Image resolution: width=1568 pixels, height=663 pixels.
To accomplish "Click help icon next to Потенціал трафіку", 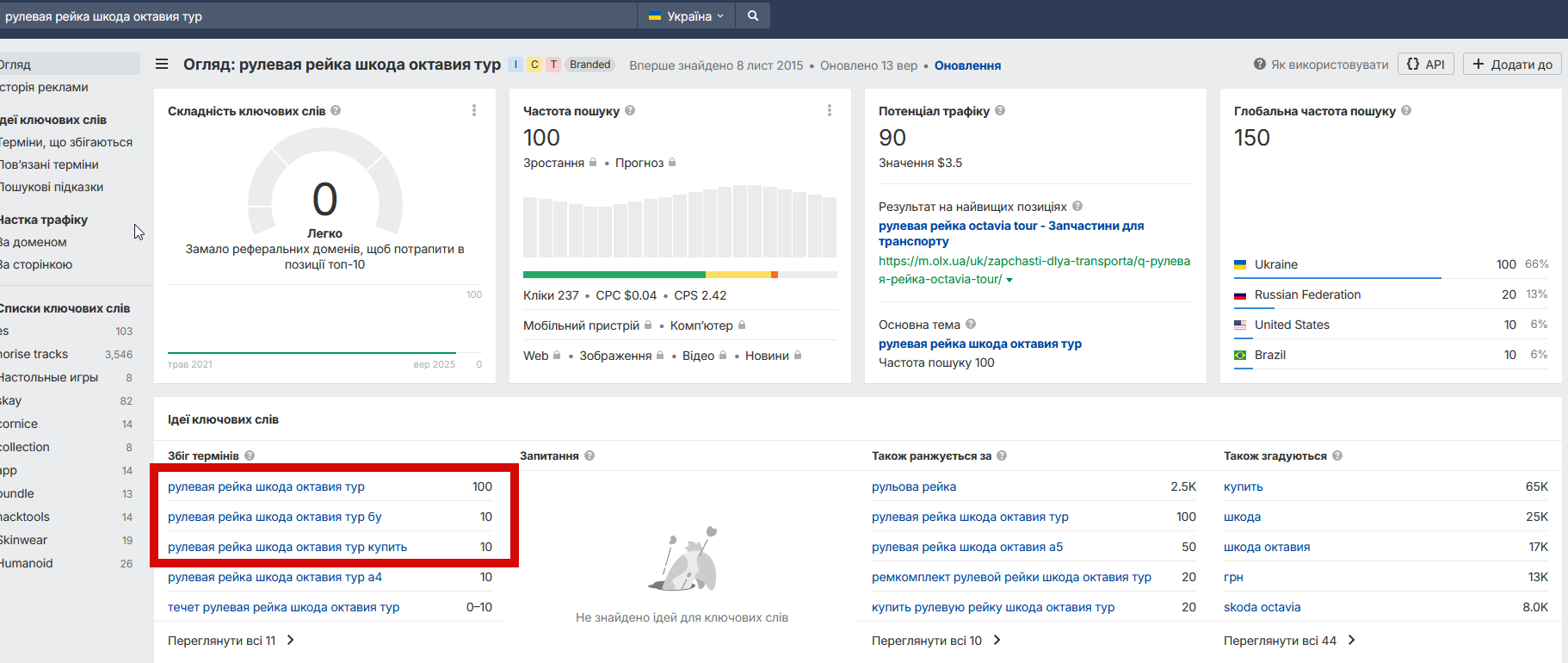I will tap(1000, 111).
